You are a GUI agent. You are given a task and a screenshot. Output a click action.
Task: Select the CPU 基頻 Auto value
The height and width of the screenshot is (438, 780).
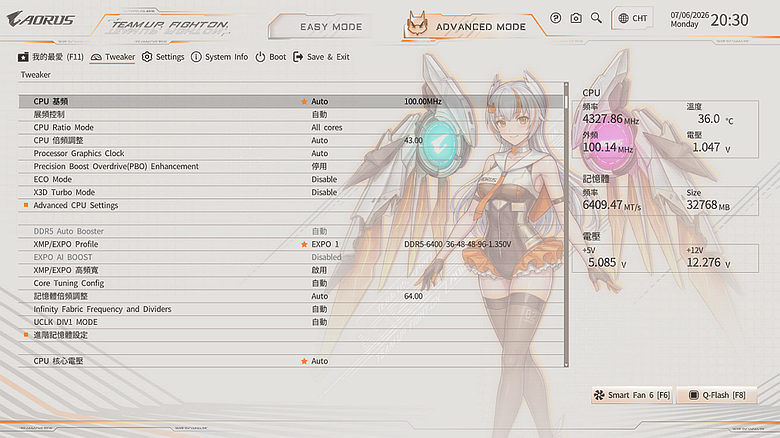319,102
